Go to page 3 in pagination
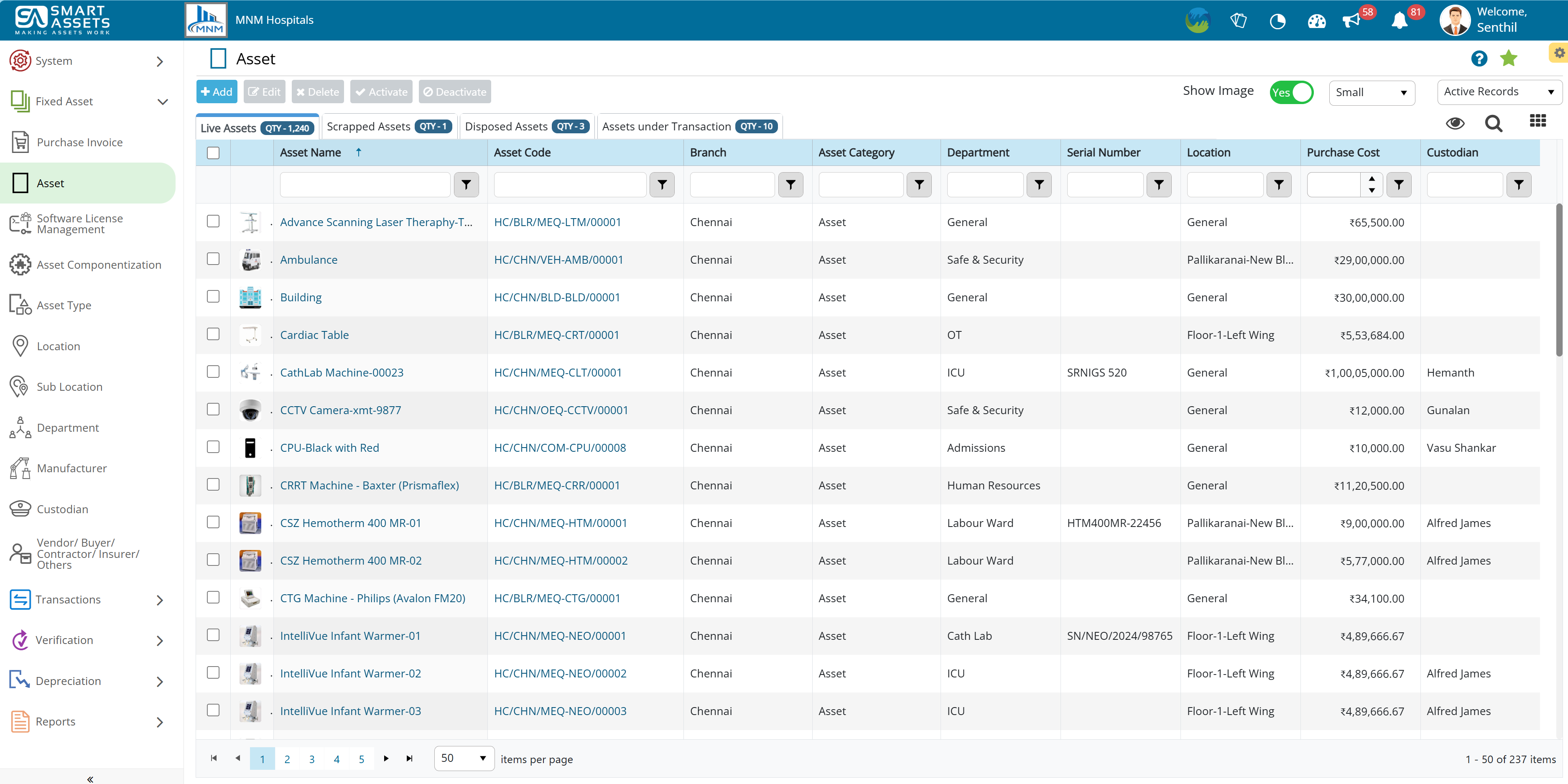 click(x=312, y=759)
